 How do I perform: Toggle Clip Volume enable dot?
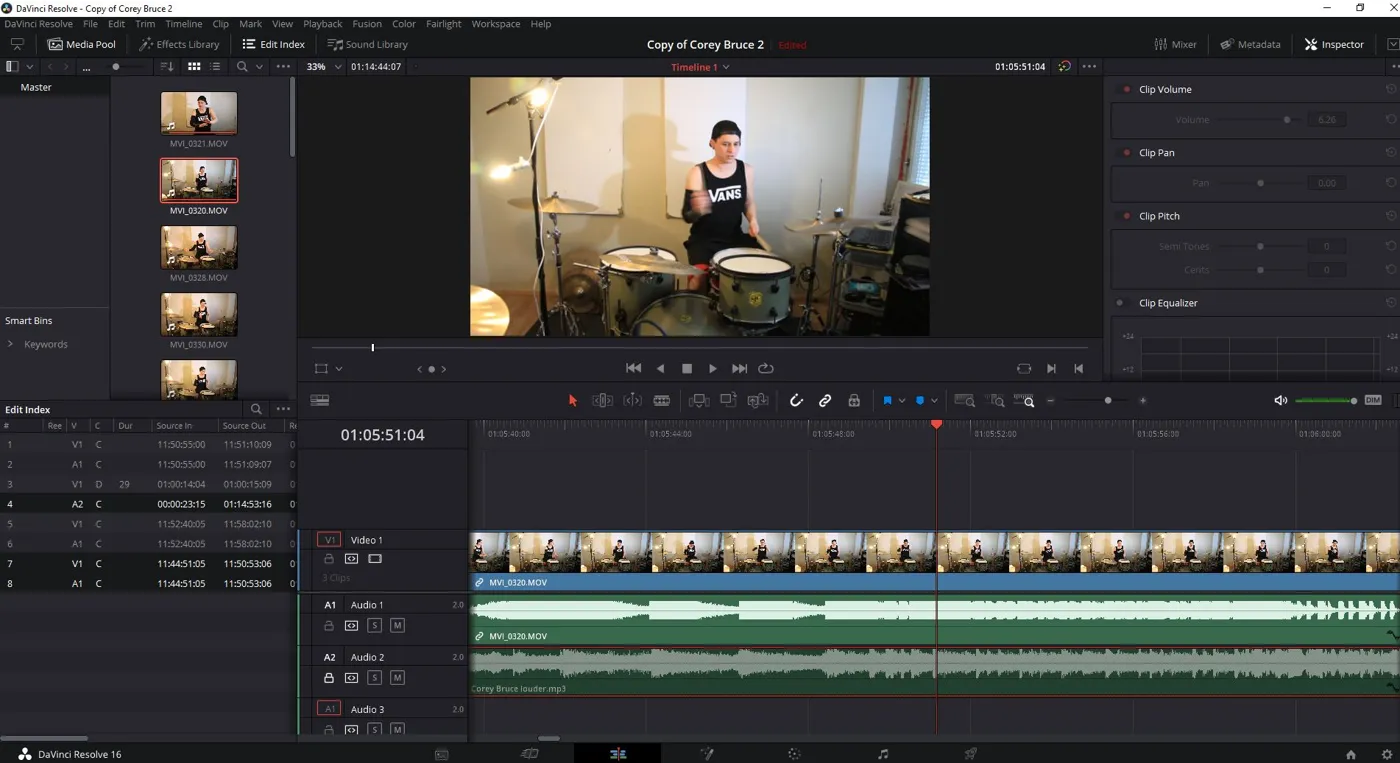pyautogui.click(x=1126, y=89)
